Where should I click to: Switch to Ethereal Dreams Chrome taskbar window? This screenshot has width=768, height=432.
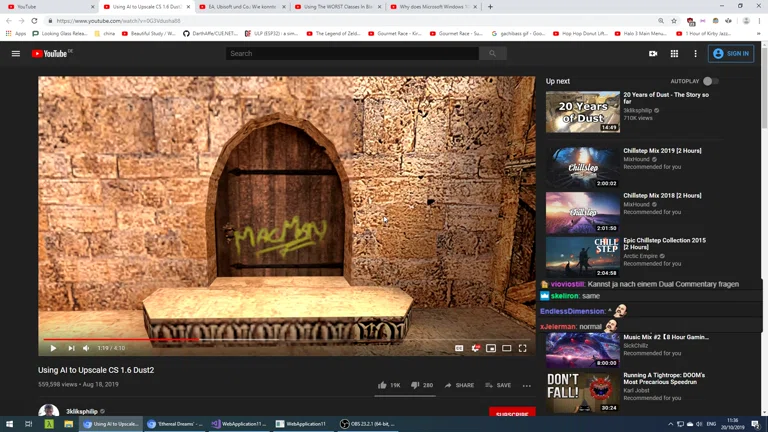click(175, 424)
